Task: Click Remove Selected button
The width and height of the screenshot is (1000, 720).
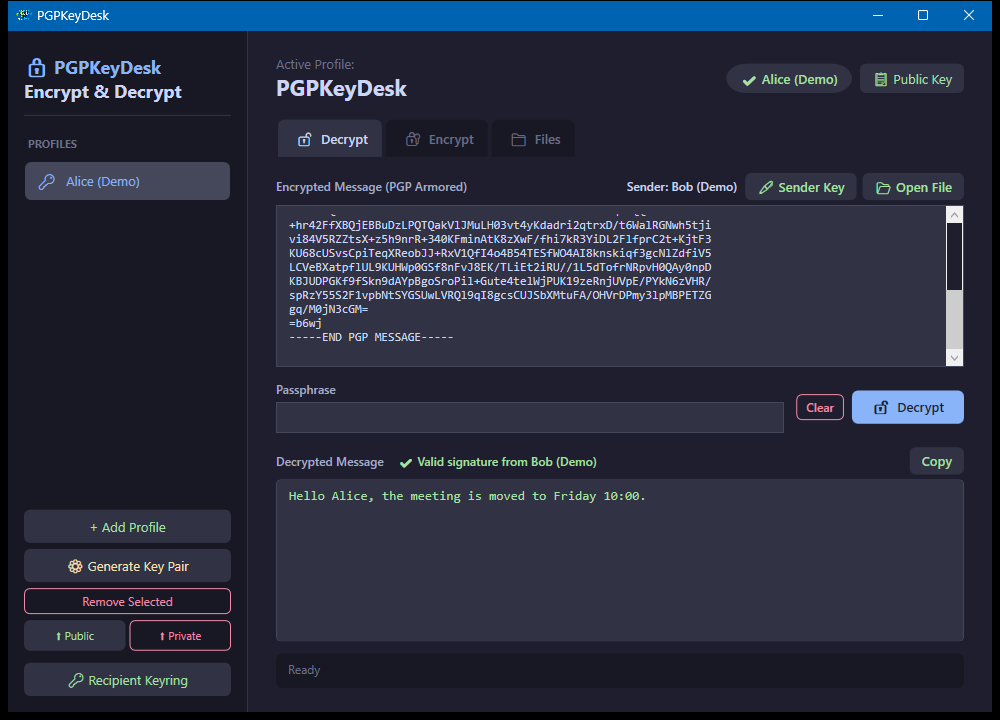Action: point(128,601)
